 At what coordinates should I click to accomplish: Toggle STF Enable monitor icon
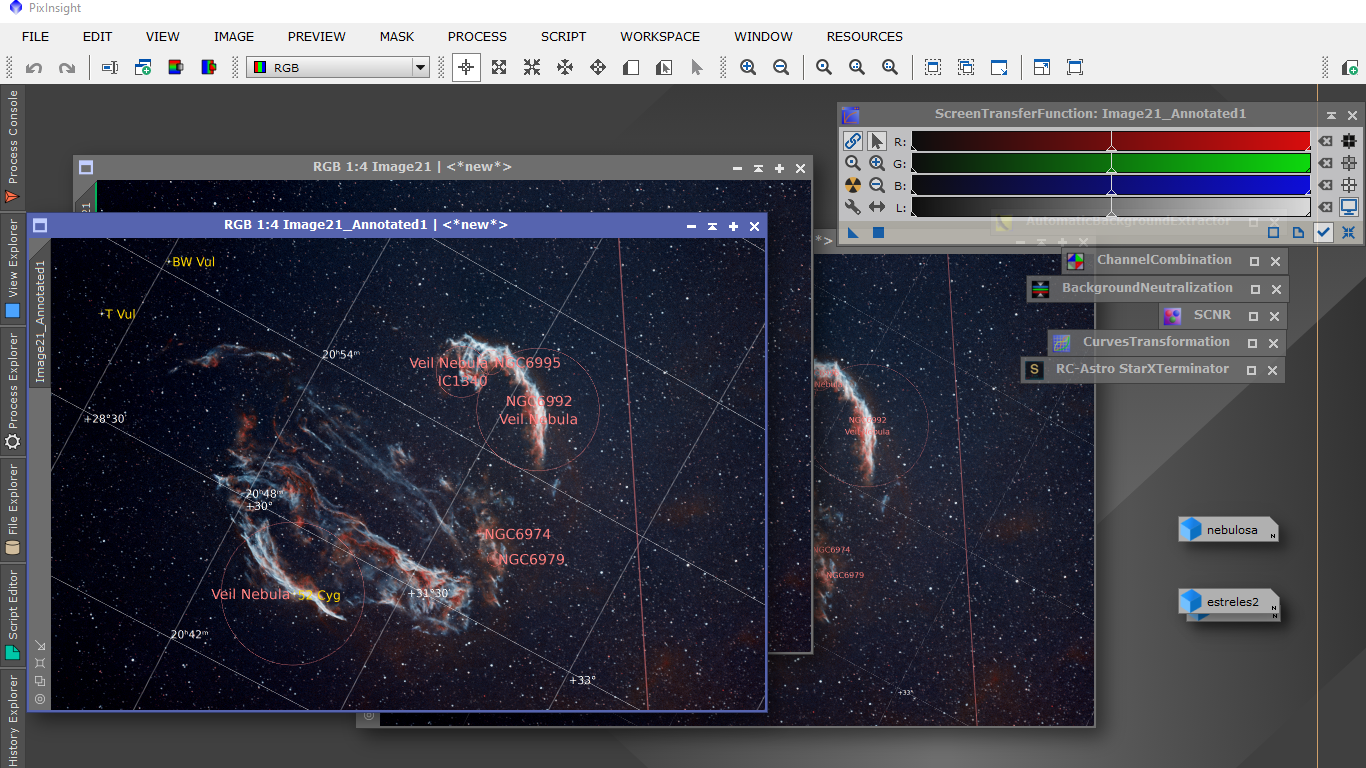1349,207
